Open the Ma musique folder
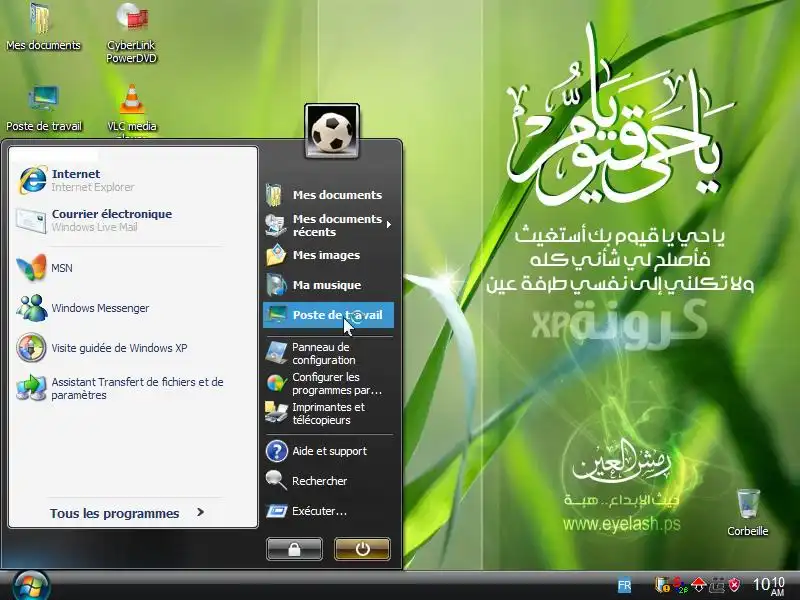This screenshot has width=800, height=600. pos(328,285)
